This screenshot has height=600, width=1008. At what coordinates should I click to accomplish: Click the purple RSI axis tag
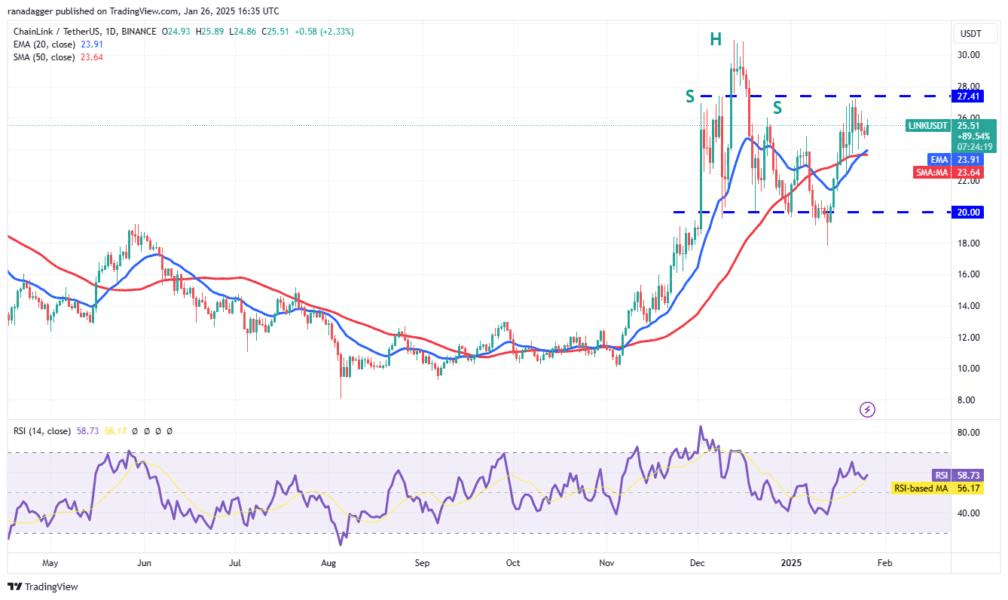coord(941,475)
